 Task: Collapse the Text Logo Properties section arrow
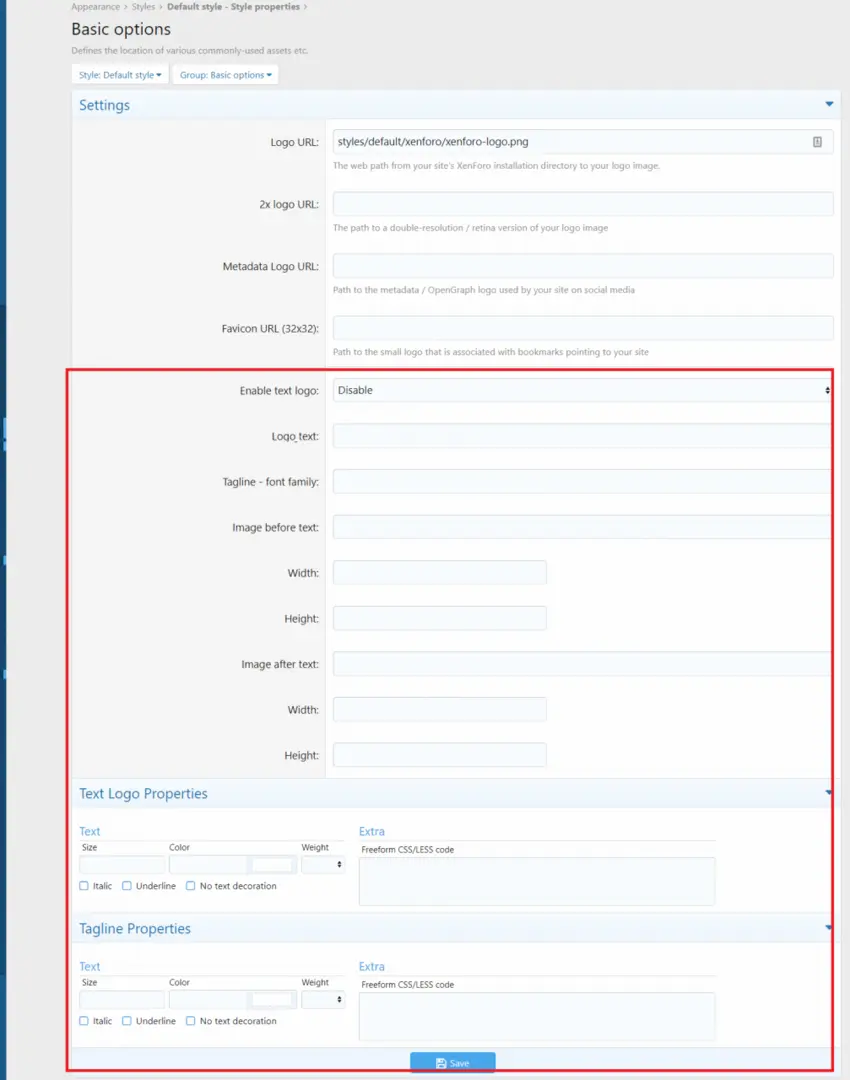[828, 793]
